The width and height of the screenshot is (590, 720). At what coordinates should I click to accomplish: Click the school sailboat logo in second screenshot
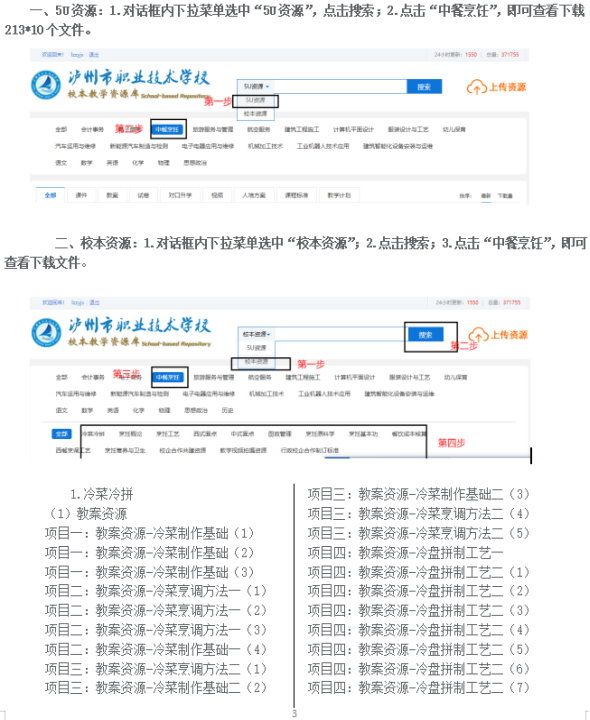[x=46, y=332]
